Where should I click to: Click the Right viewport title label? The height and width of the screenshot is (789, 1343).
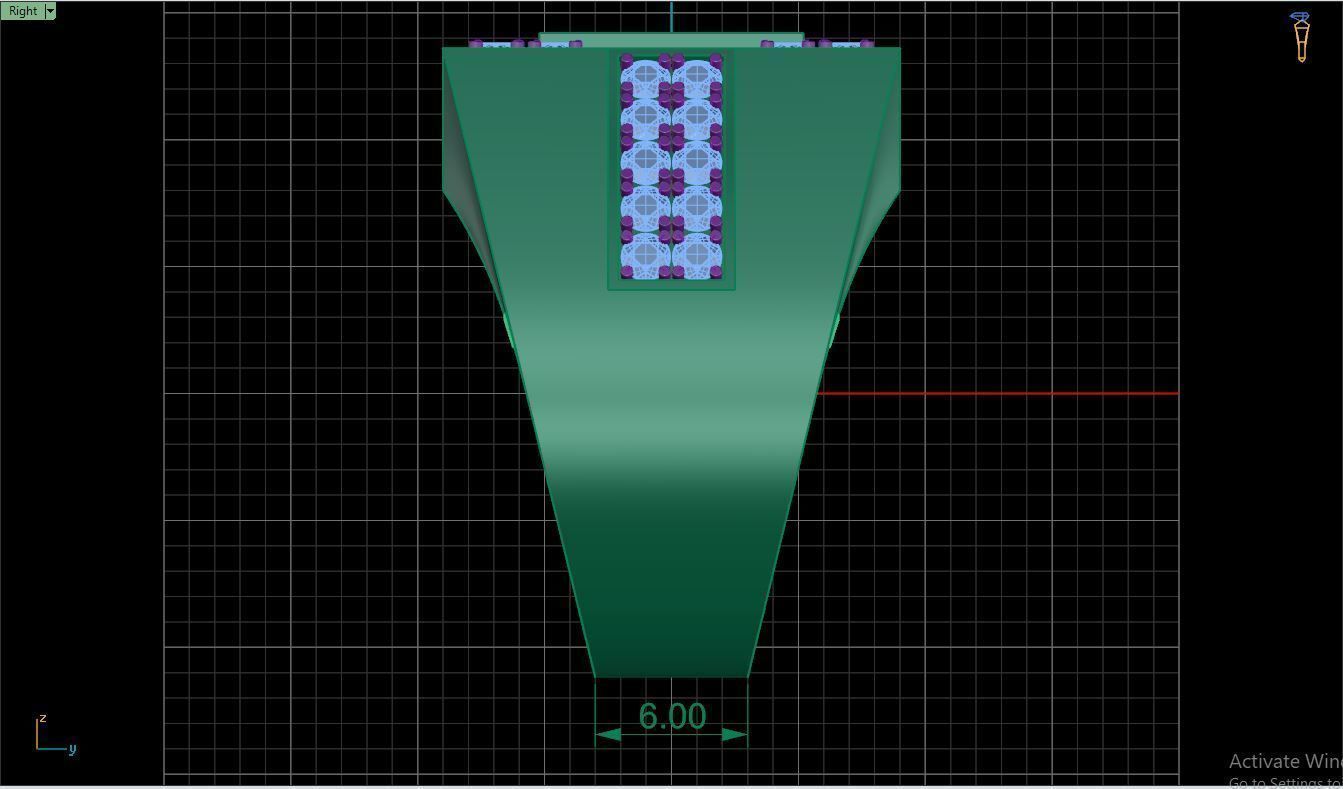coord(22,11)
